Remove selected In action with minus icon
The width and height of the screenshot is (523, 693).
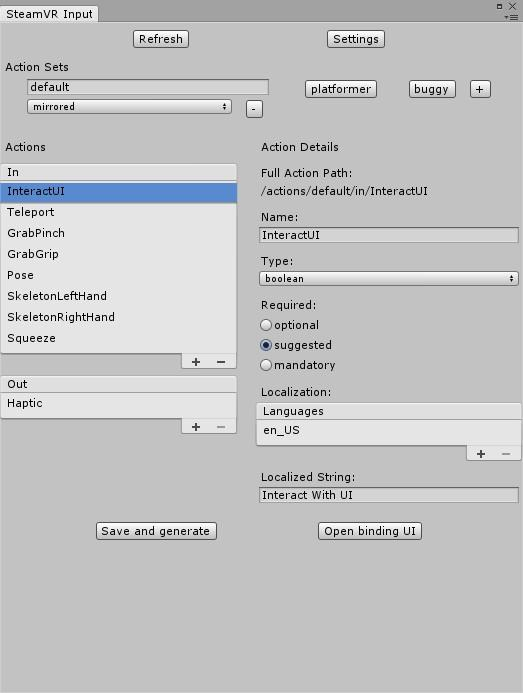pos(221,362)
